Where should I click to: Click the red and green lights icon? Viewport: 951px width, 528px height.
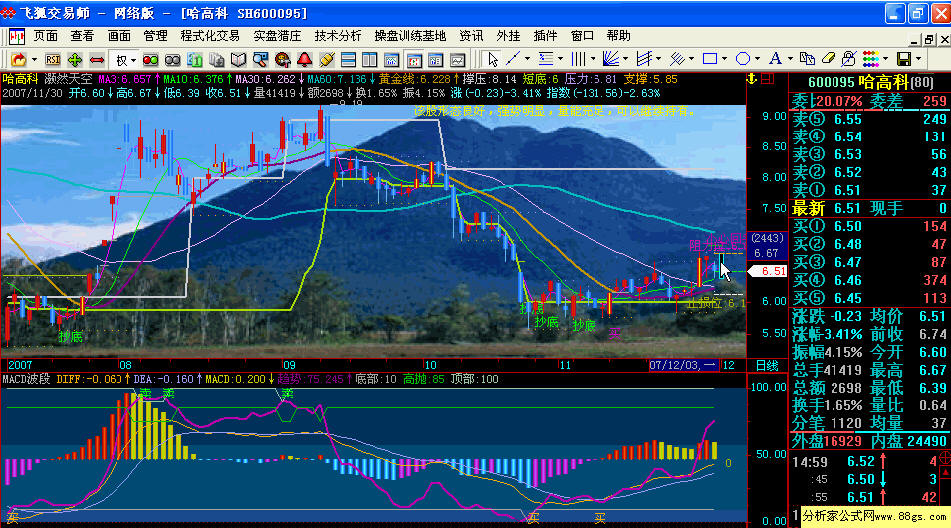150,59
